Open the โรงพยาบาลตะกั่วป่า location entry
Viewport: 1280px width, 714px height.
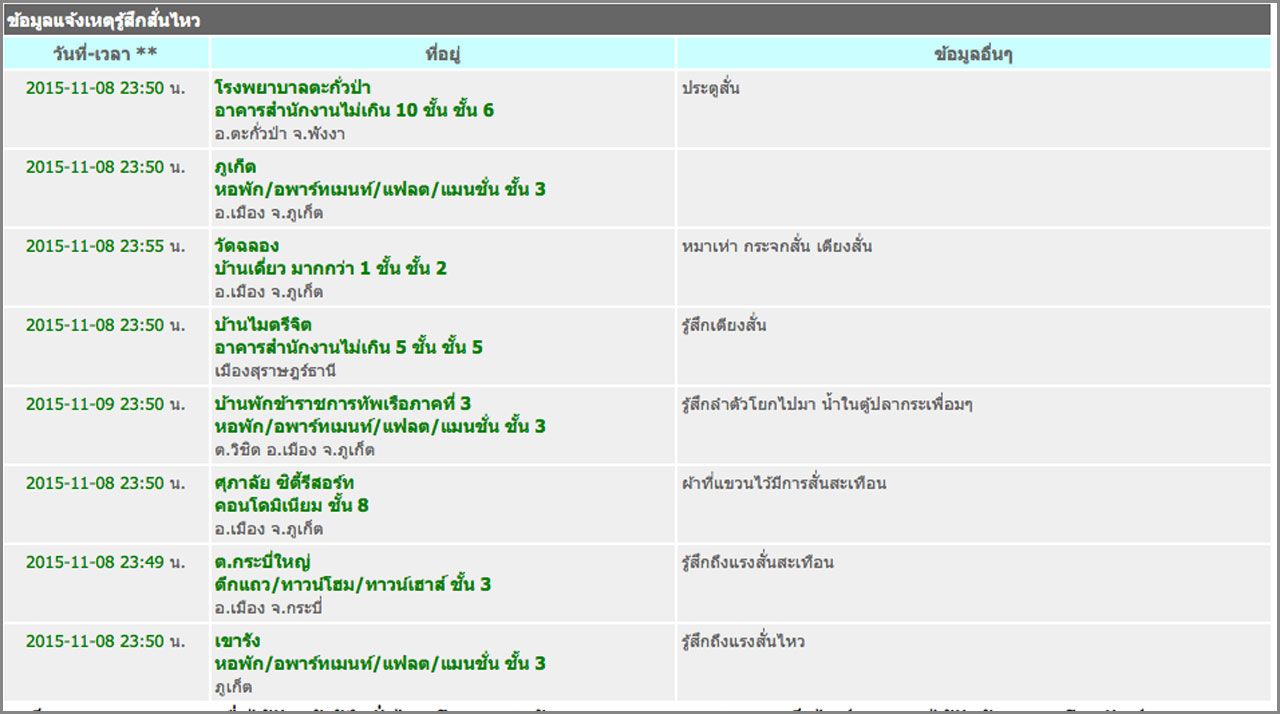(292, 88)
